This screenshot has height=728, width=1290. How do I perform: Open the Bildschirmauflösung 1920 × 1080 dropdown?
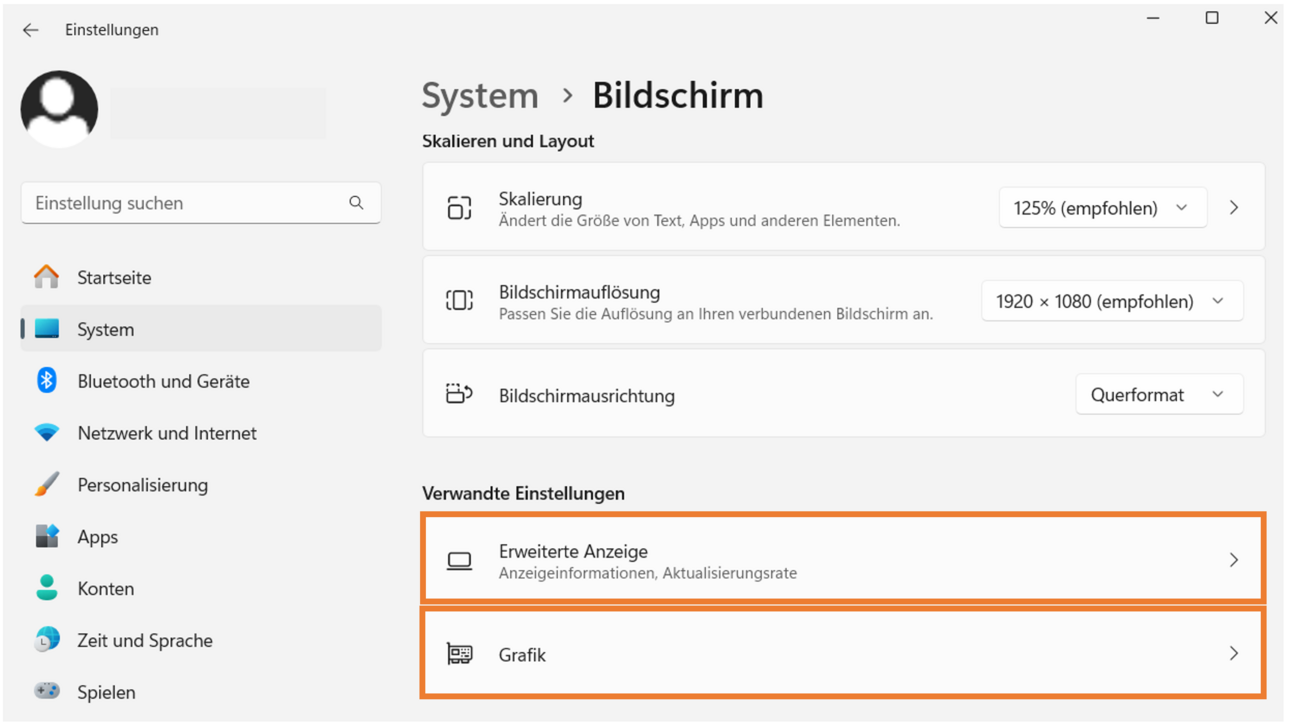pyautogui.click(x=1112, y=301)
